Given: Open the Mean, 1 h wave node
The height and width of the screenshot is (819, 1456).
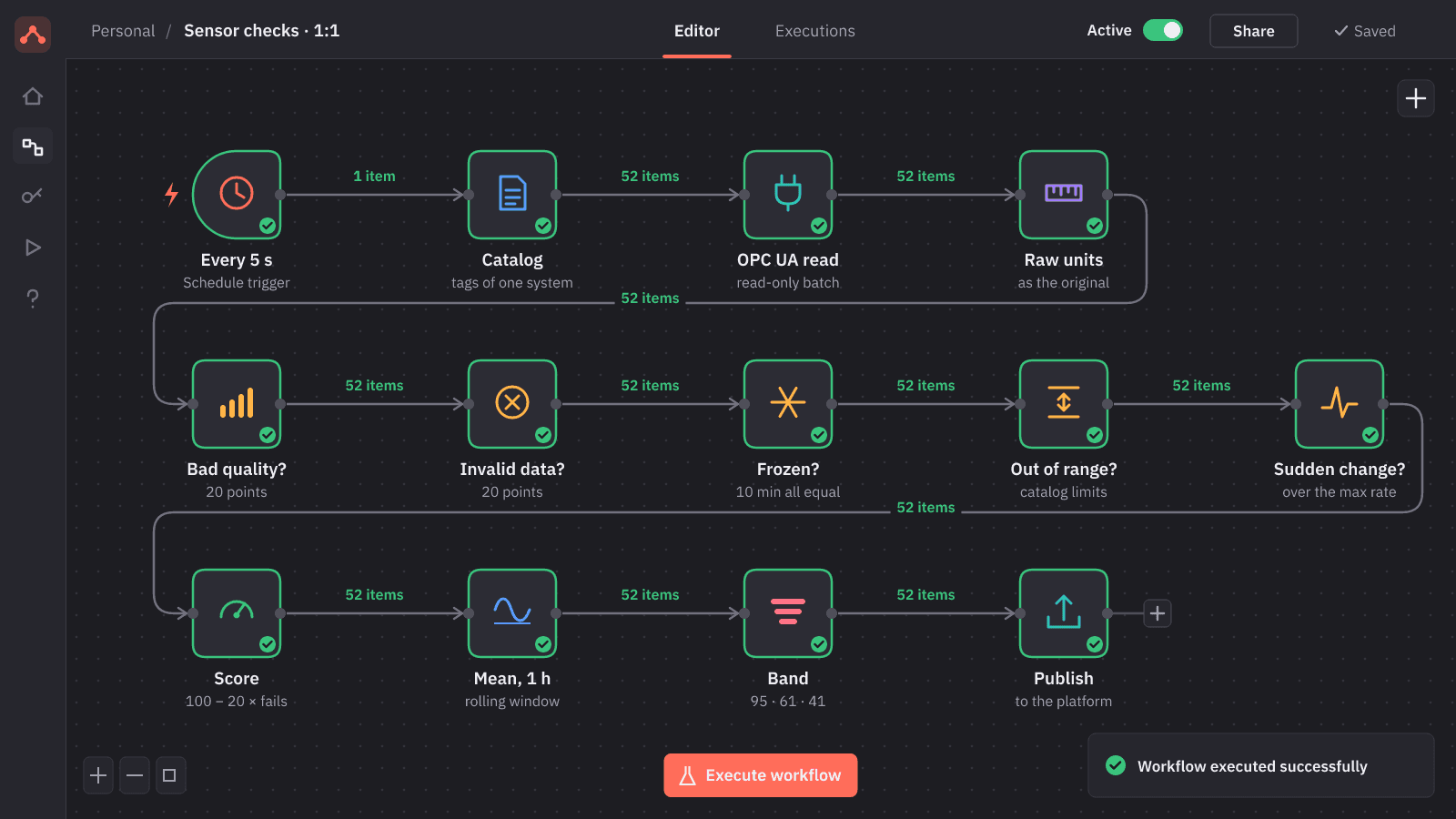Looking at the screenshot, I should click(x=512, y=613).
